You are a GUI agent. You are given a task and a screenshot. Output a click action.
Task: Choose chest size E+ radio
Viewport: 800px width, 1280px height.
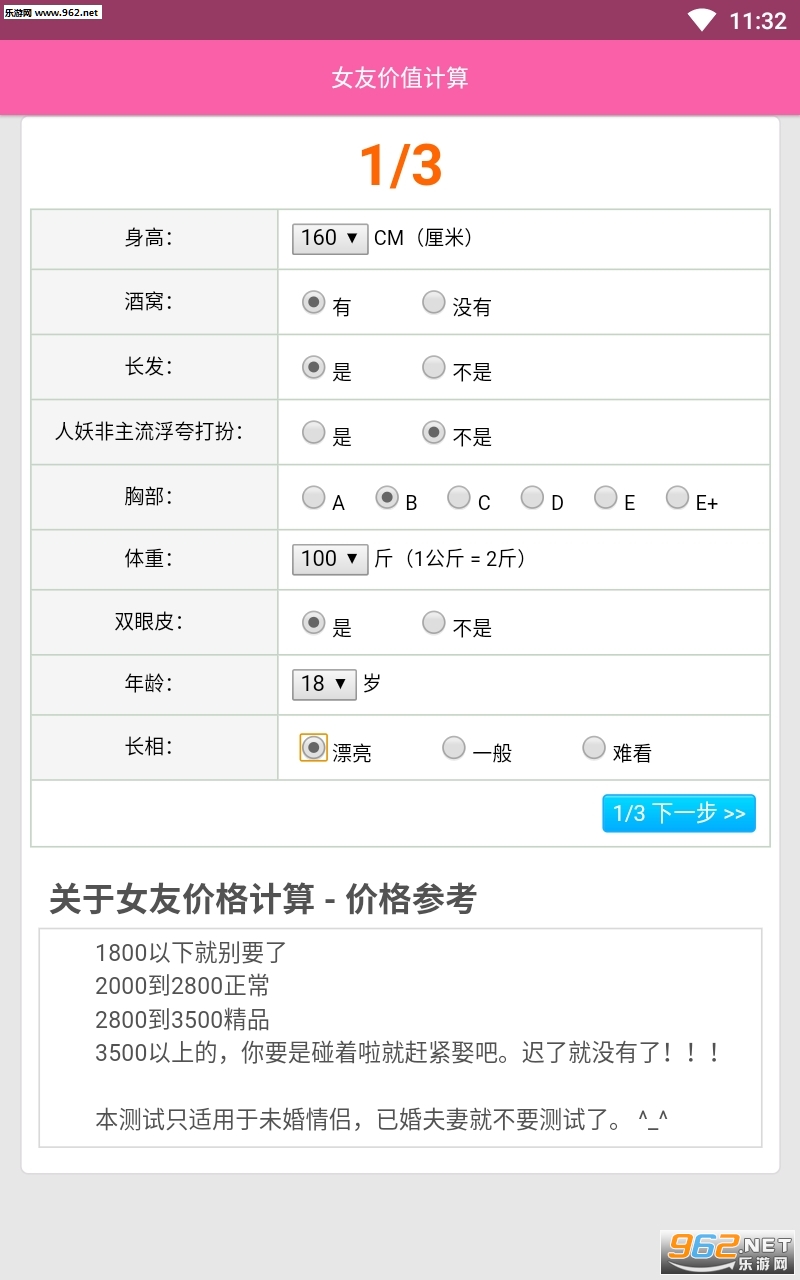click(x=678, y=497)
